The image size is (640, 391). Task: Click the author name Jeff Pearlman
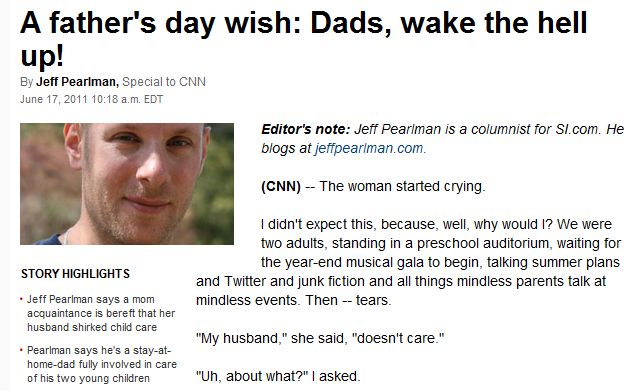77,82
